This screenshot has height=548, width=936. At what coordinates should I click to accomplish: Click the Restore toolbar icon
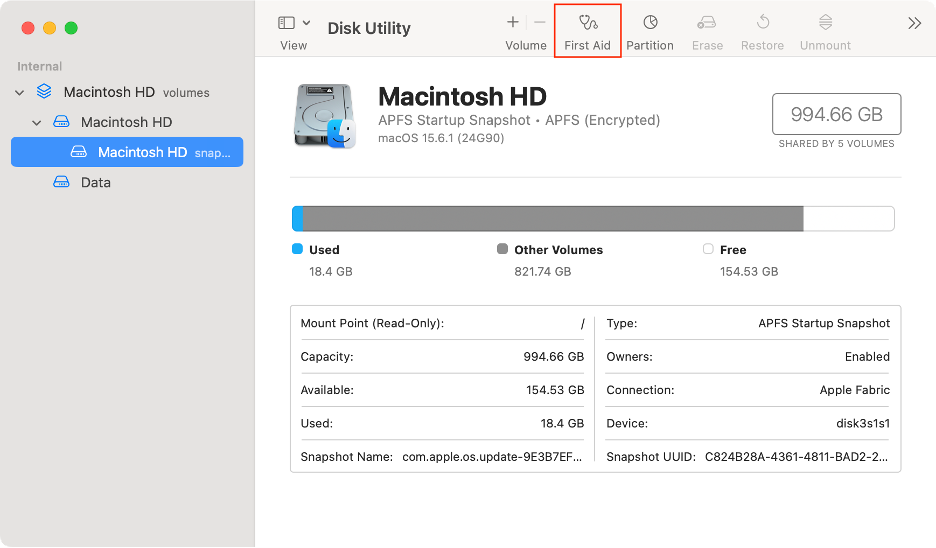pos(762,23)
